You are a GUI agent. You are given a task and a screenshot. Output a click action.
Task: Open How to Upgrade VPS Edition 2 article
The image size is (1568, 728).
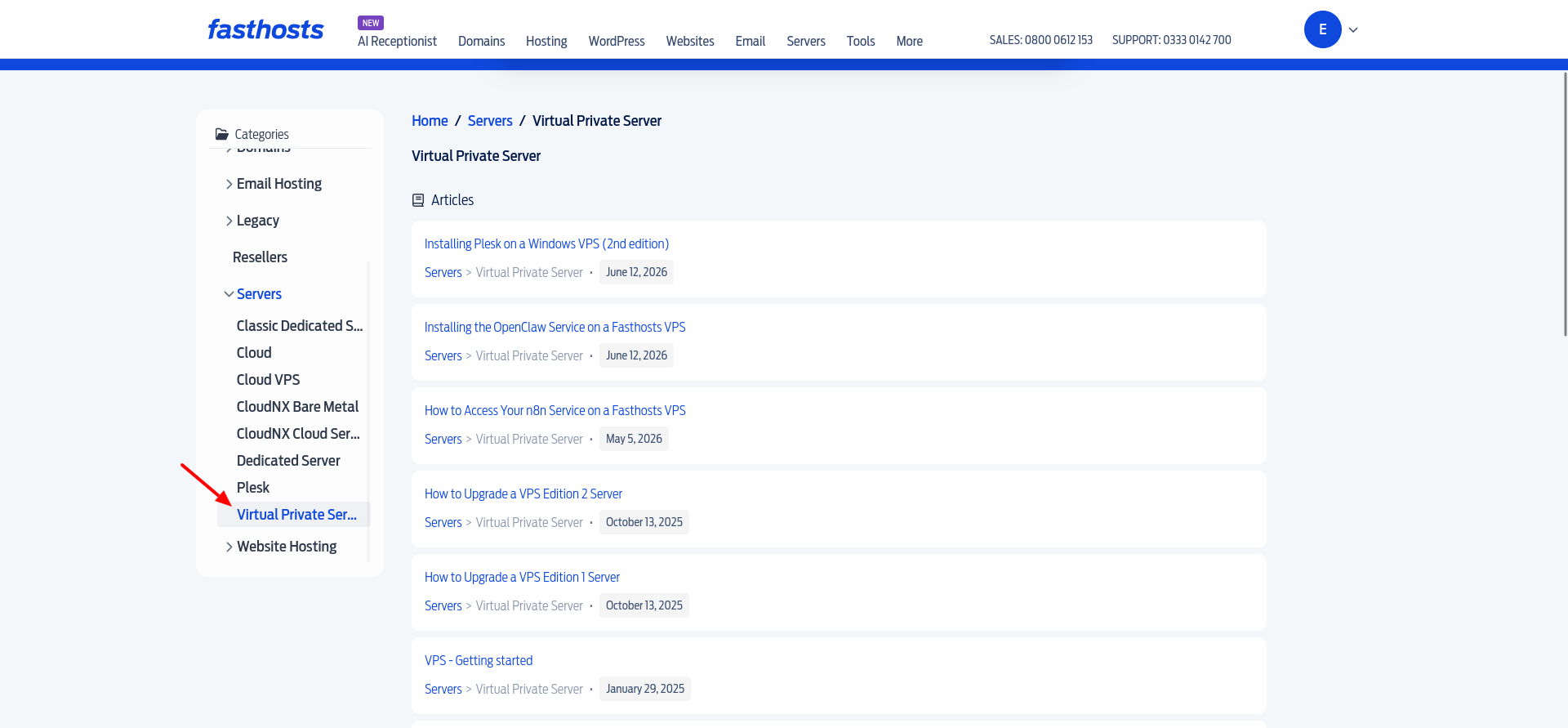click(523, 494)
